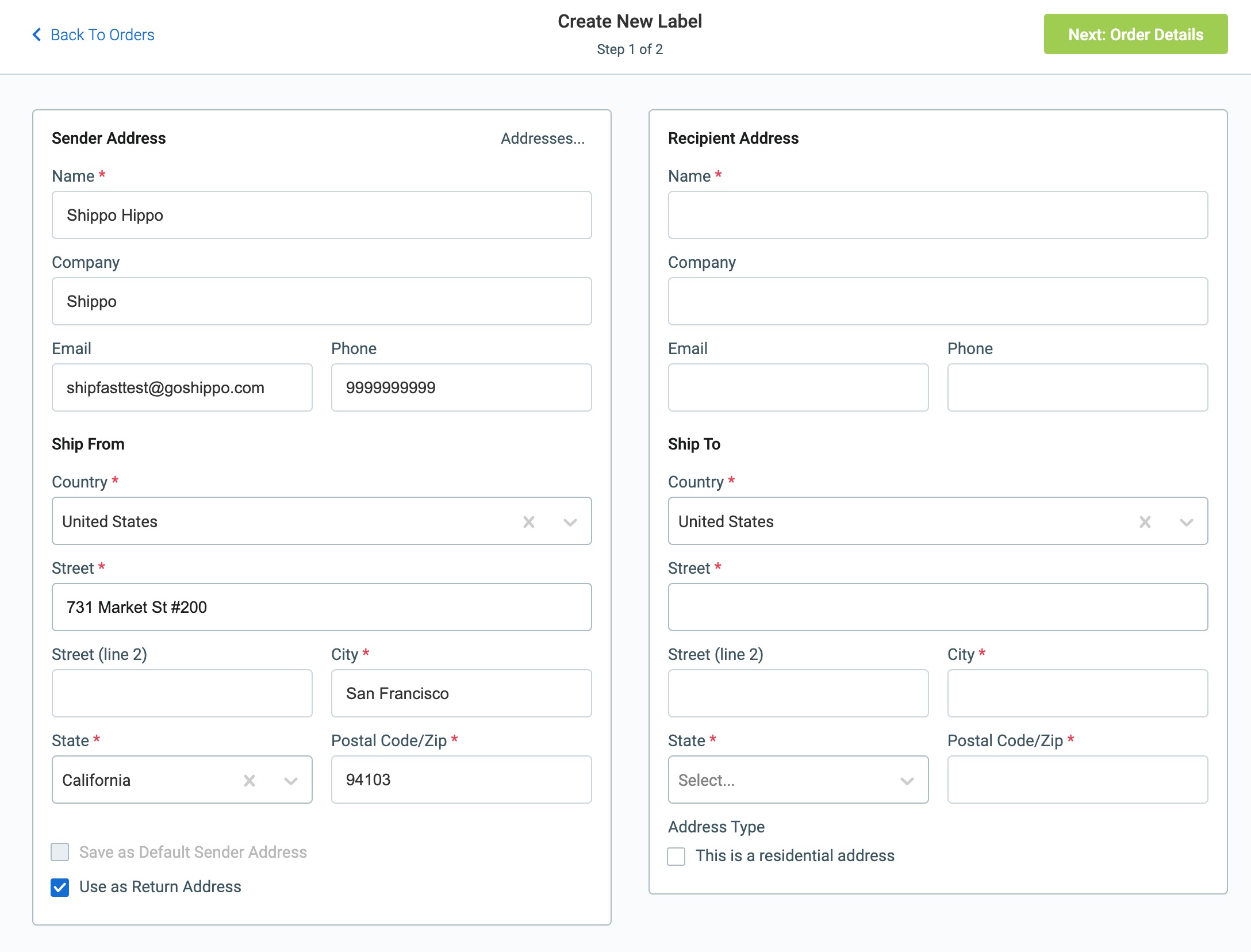Image resolution: width=1251 pixels, height=952 pixels.
Task: Click the Sender Address heading
Action: [109, 138]
